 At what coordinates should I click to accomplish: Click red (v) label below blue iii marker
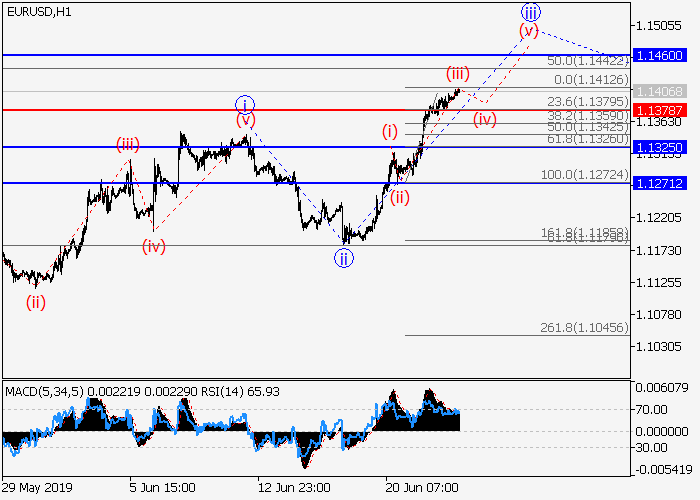tap(528, 31)
